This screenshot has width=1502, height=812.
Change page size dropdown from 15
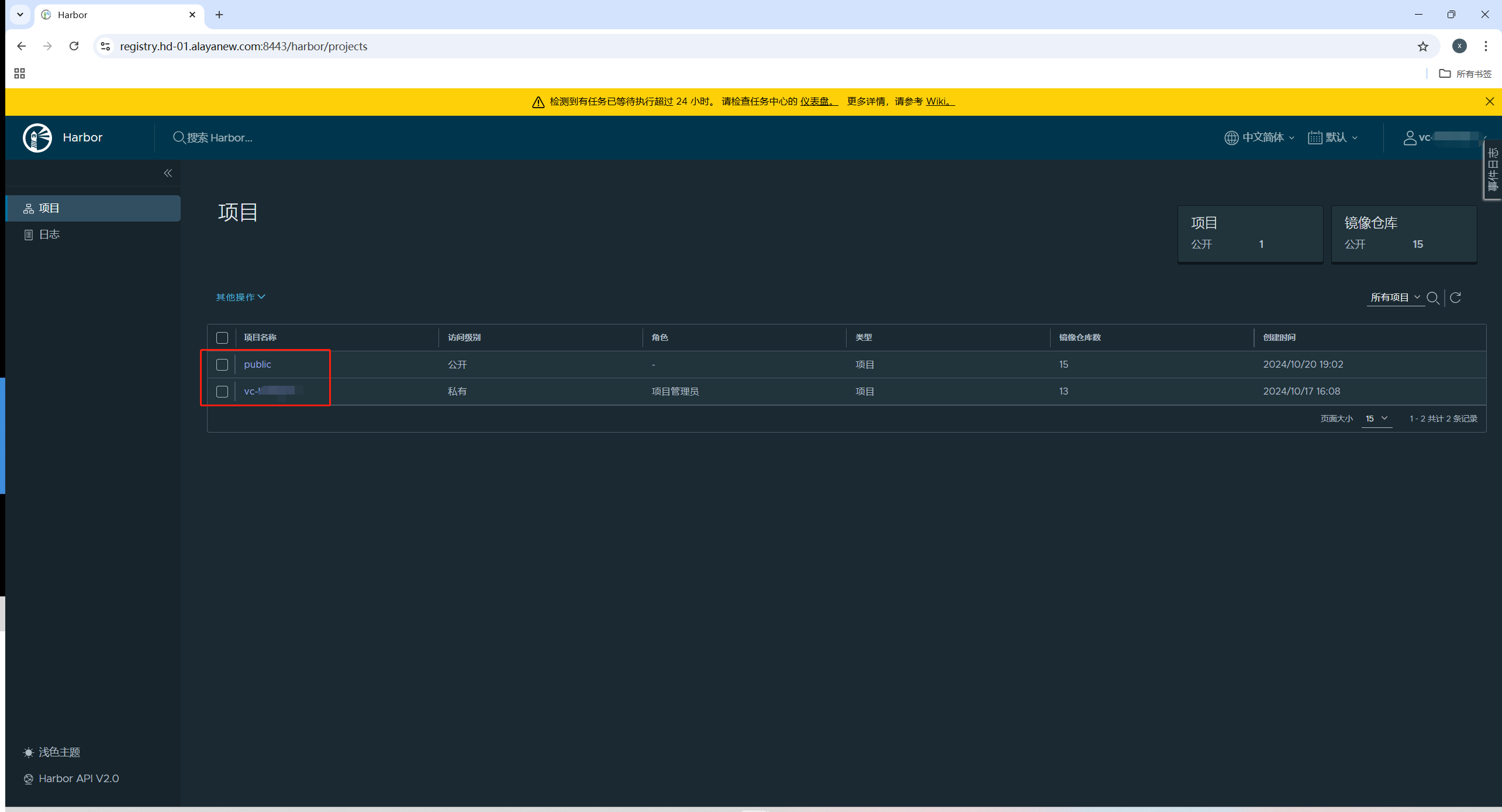[x=1376, y=419]
